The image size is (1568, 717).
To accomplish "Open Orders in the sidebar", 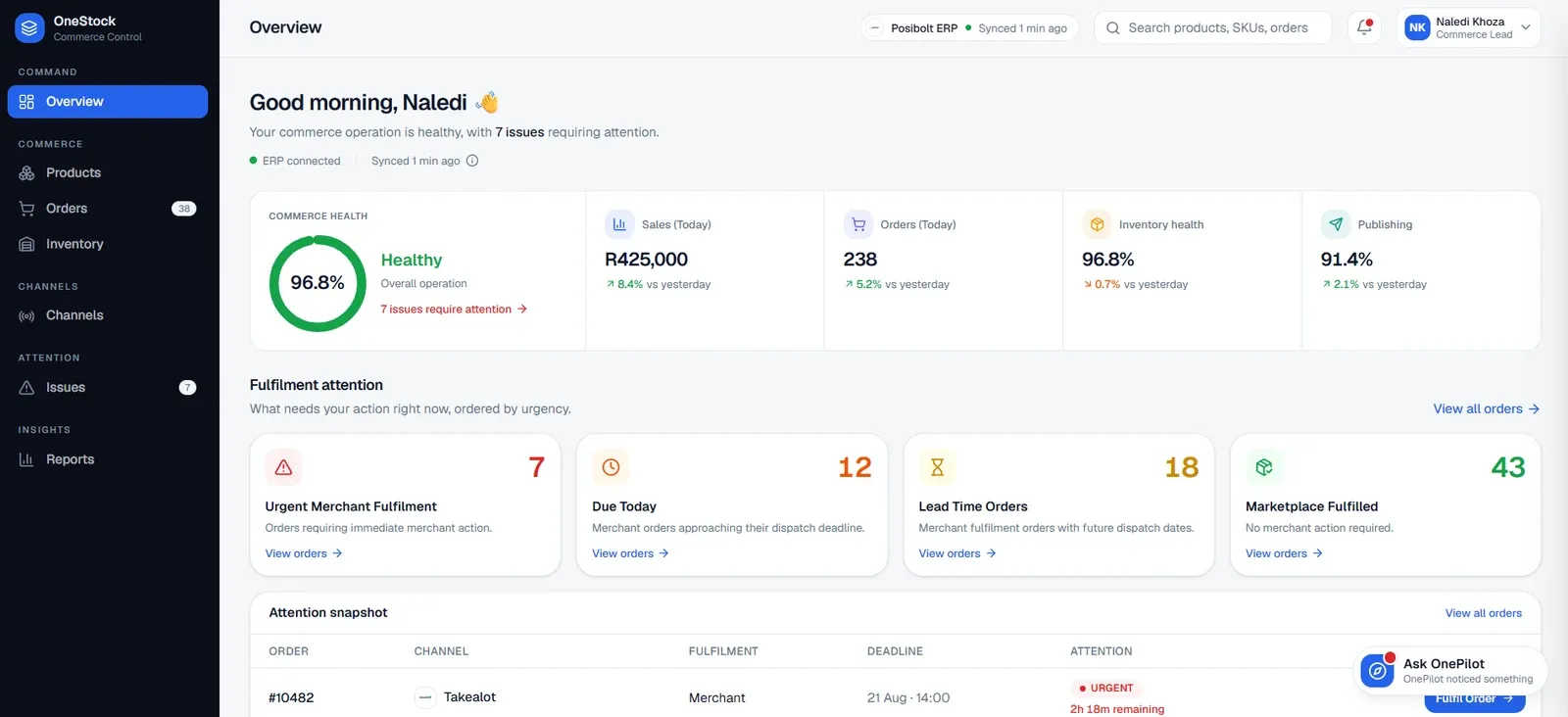I will pos(108,209).
